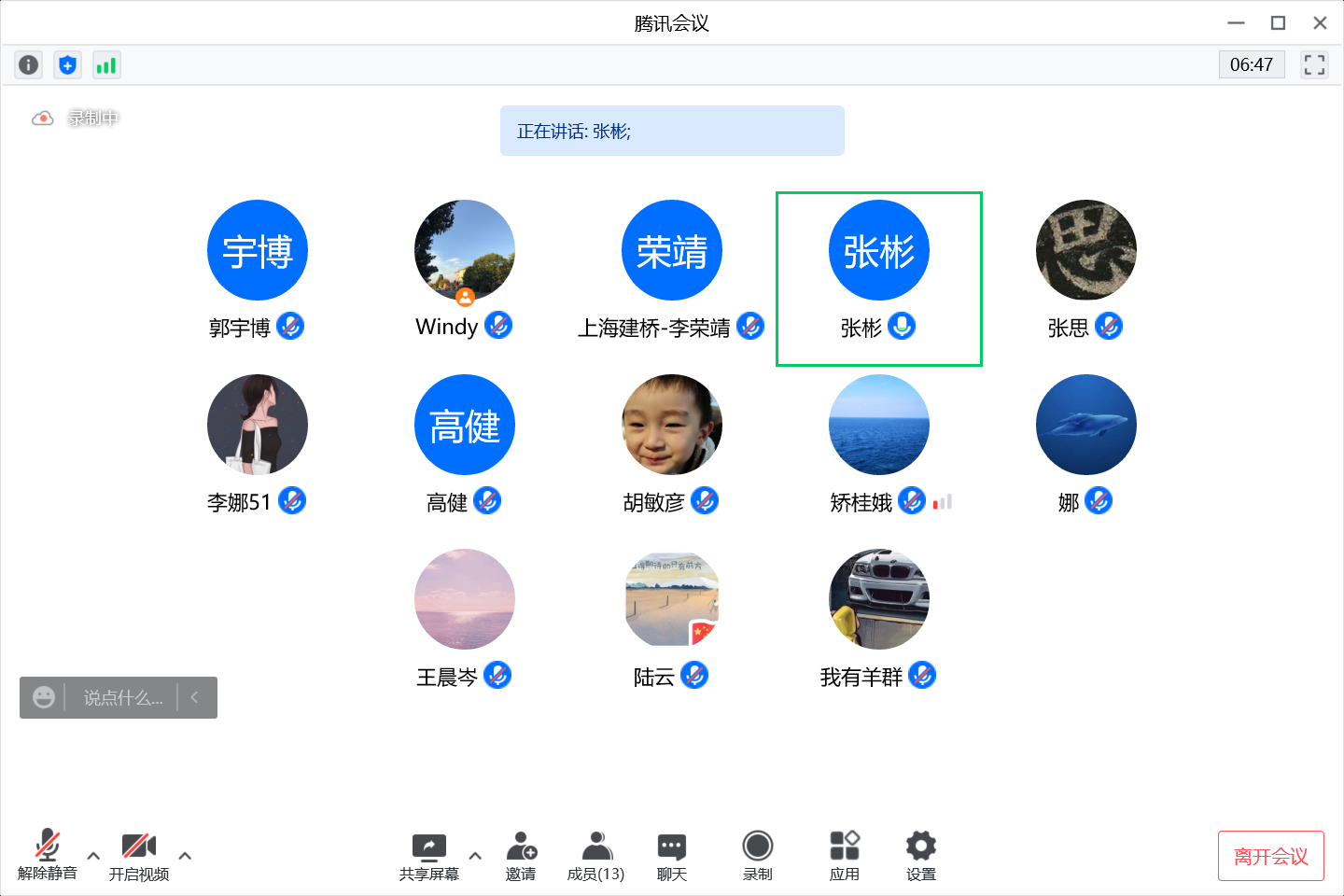Viewport: 1344px width, 896px height.
Task: Expand audio options arrow beside 解除静音
Action: [93, 855]
